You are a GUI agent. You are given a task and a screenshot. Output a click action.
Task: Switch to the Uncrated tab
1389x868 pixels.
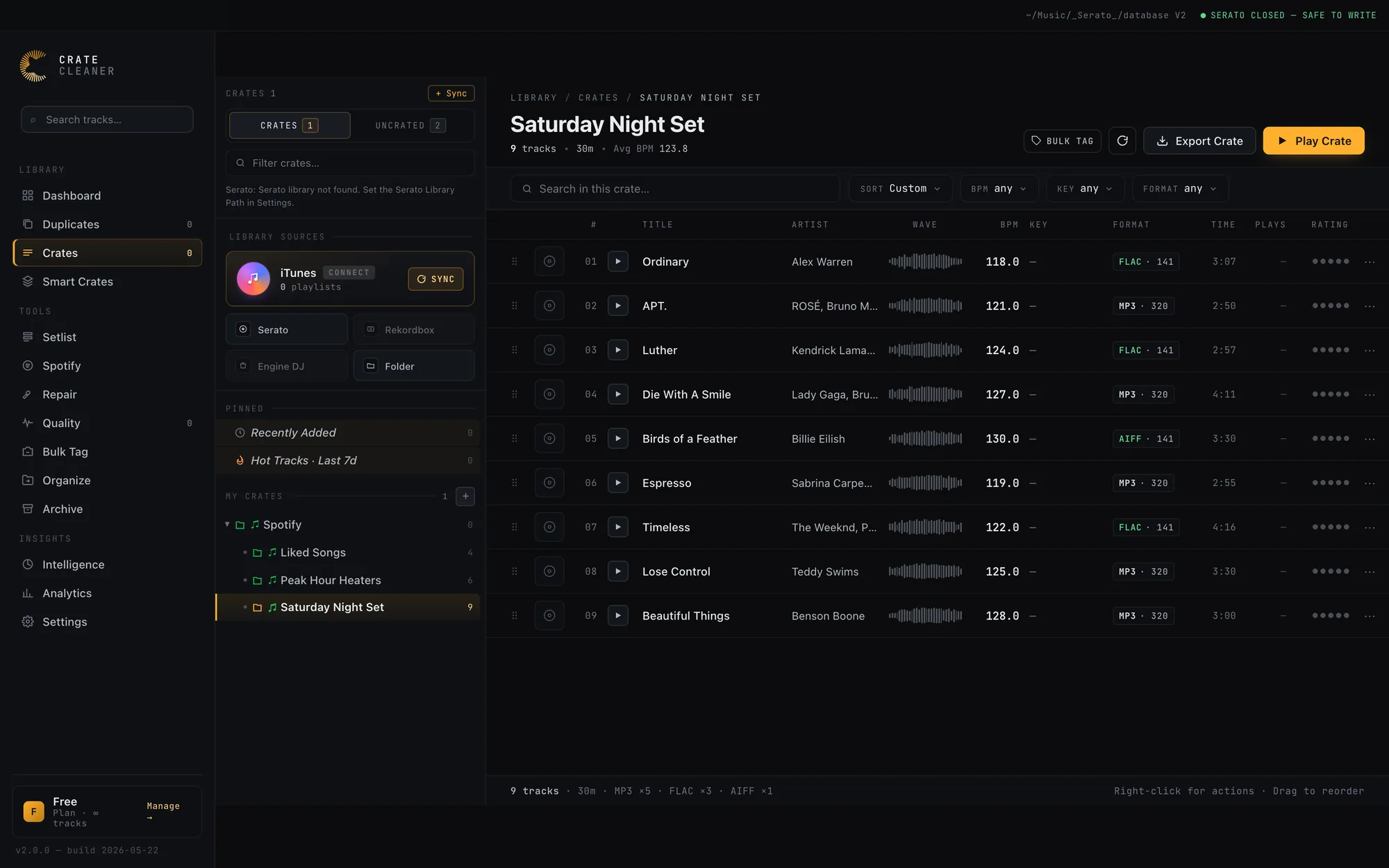410,126
